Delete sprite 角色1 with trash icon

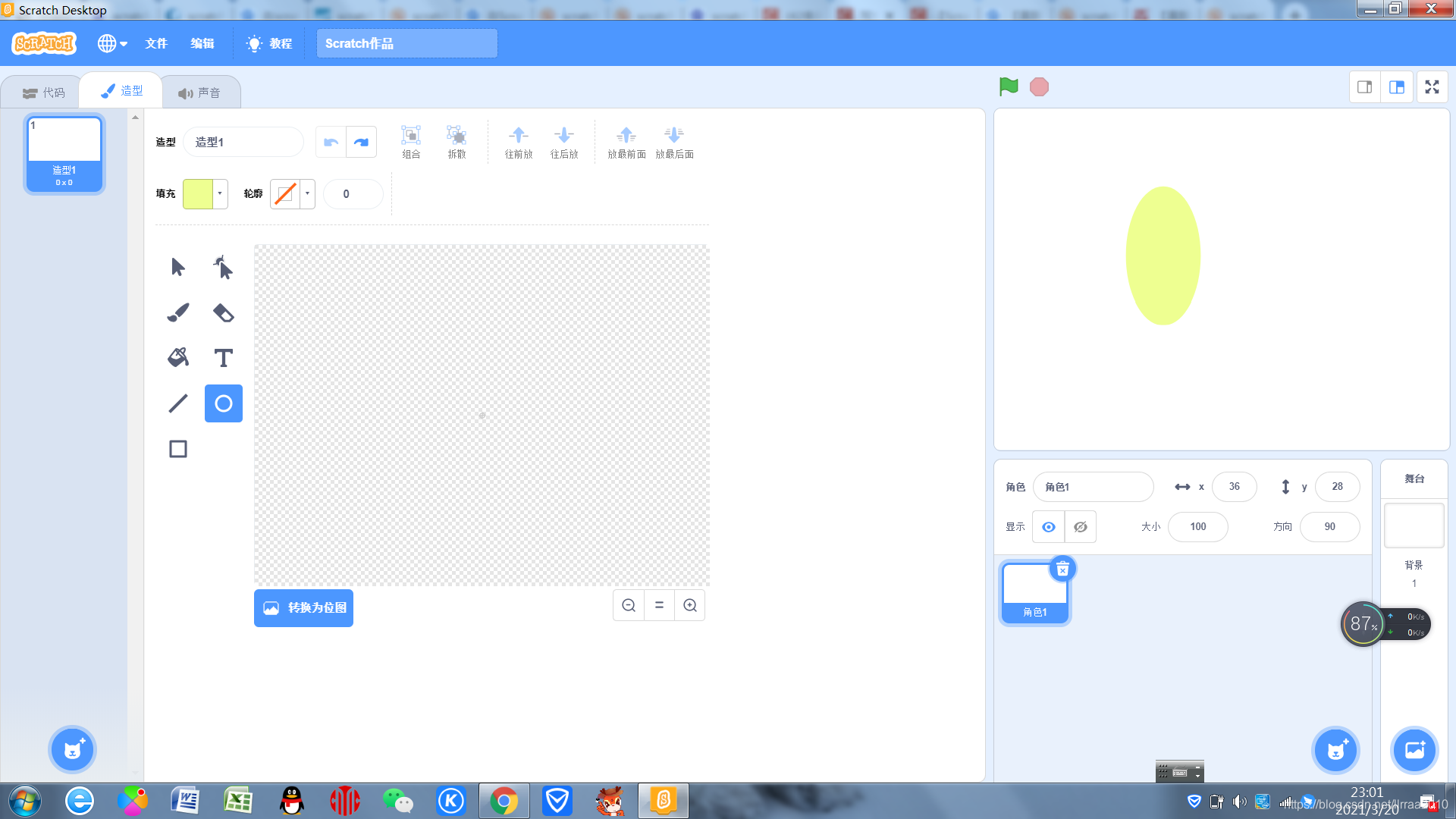pos(1062,569)
